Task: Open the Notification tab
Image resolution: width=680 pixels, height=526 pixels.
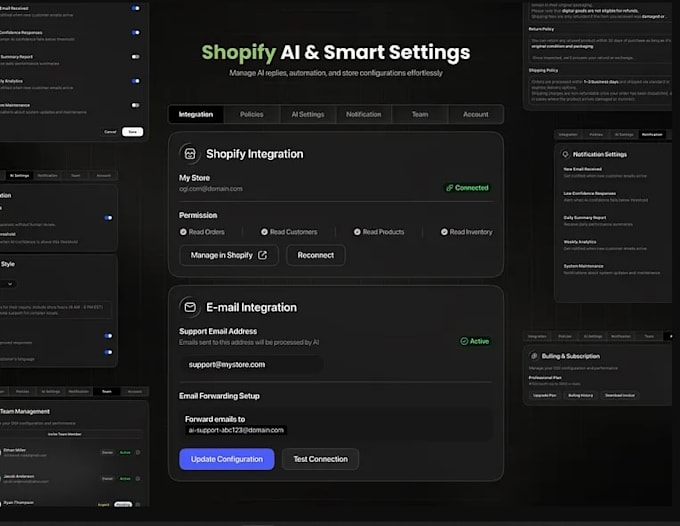Action: [364, 114]
